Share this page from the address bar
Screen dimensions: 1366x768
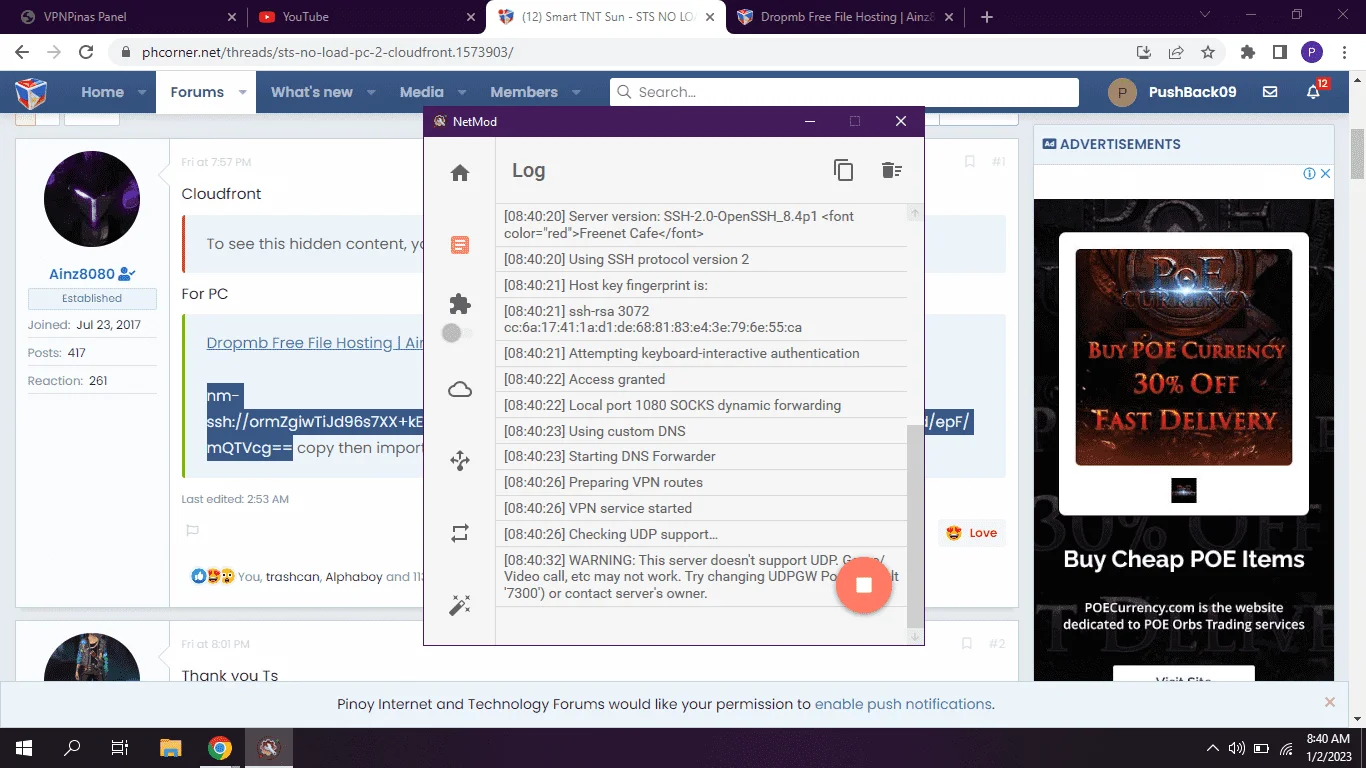(1176, 52)
